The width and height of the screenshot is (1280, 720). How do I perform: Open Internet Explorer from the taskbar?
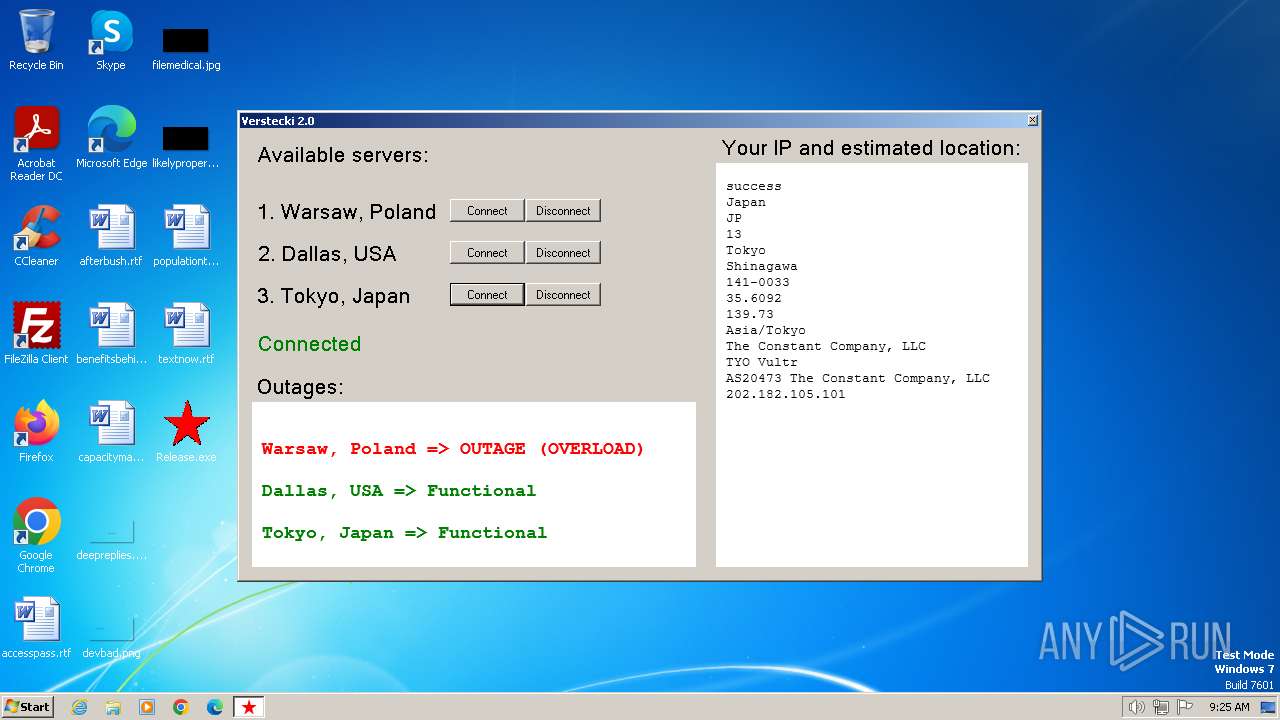[79, 707]
